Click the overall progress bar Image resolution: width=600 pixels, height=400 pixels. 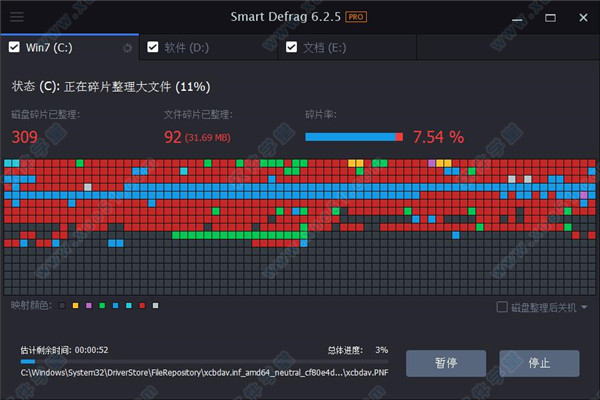coord(204,361)
